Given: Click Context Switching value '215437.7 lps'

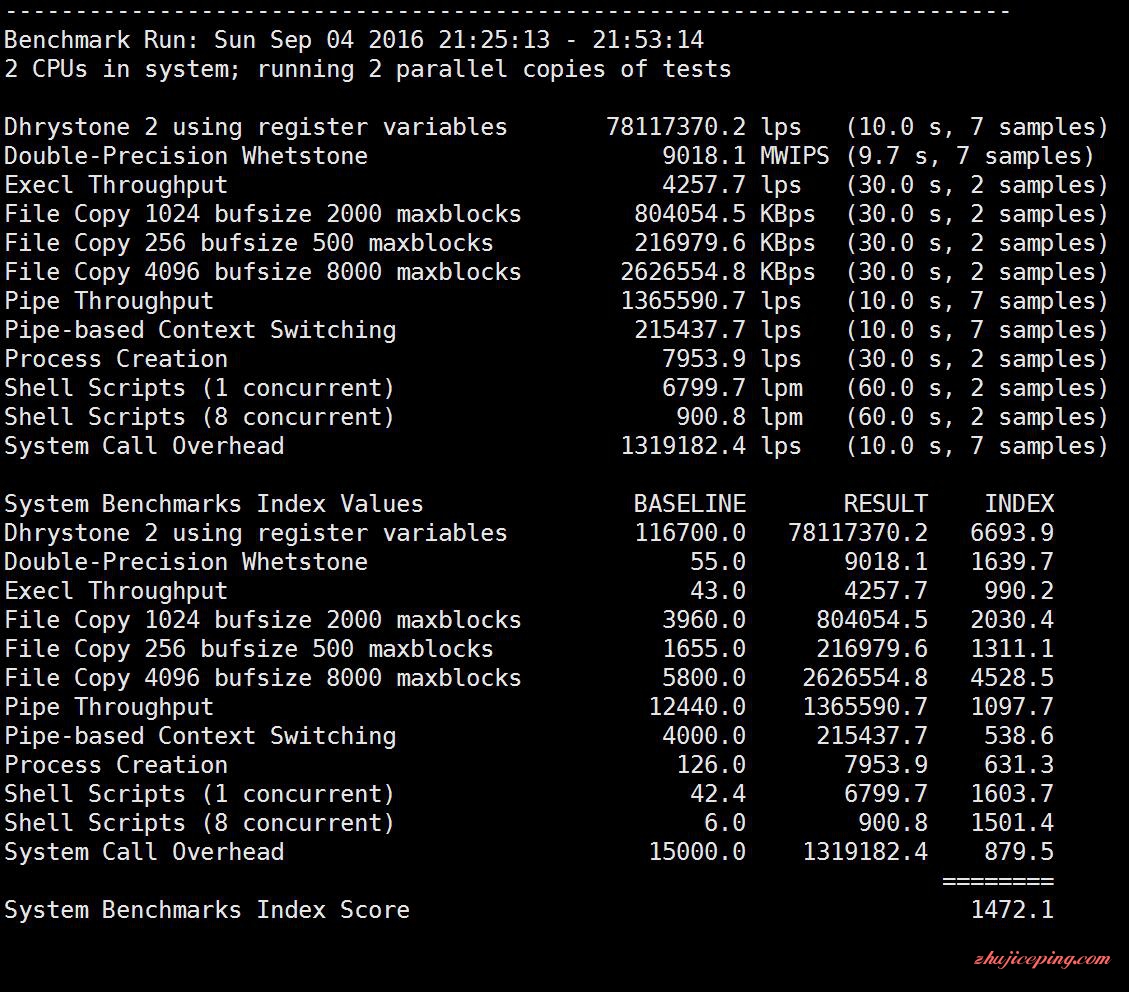Looking at the screenshot, I should click(x=718, y=330).
